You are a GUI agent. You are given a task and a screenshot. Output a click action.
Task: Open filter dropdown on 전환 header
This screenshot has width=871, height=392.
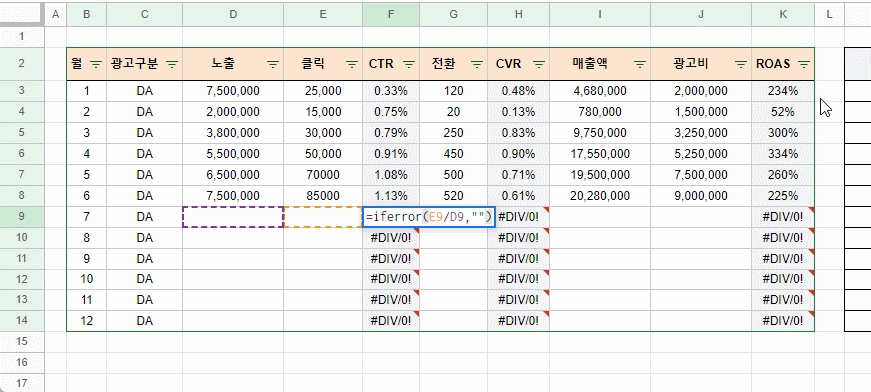coord(477,64)
